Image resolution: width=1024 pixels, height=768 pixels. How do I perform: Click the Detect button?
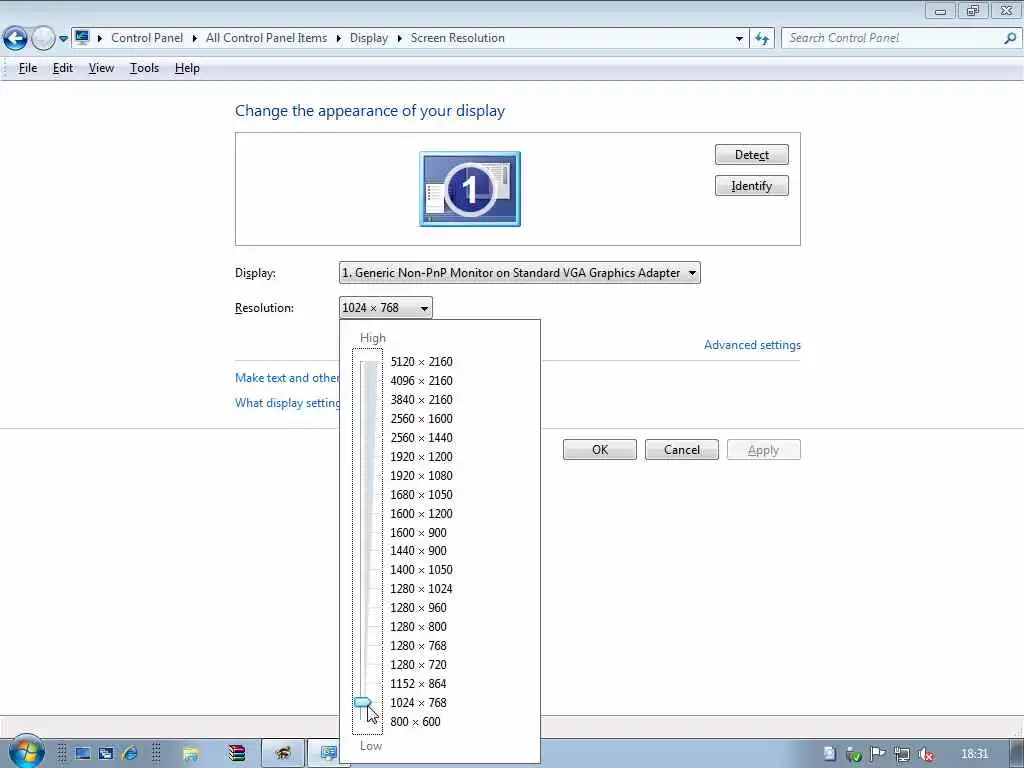point(752,155)
